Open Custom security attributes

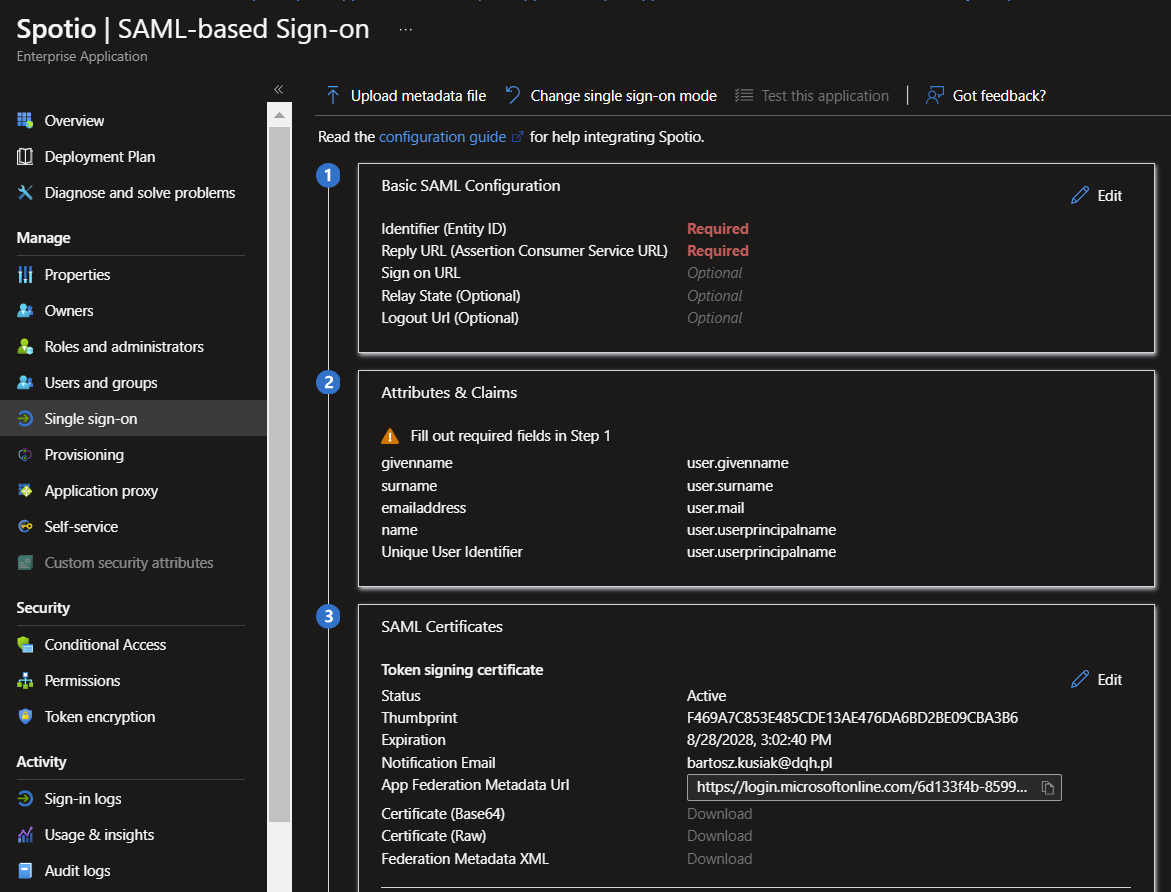[x=129, y=562]
